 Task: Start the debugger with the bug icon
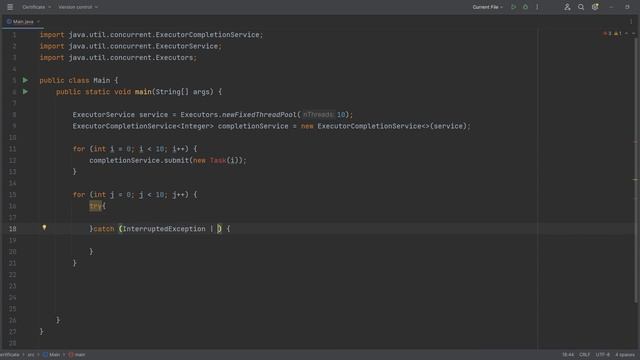525,7
